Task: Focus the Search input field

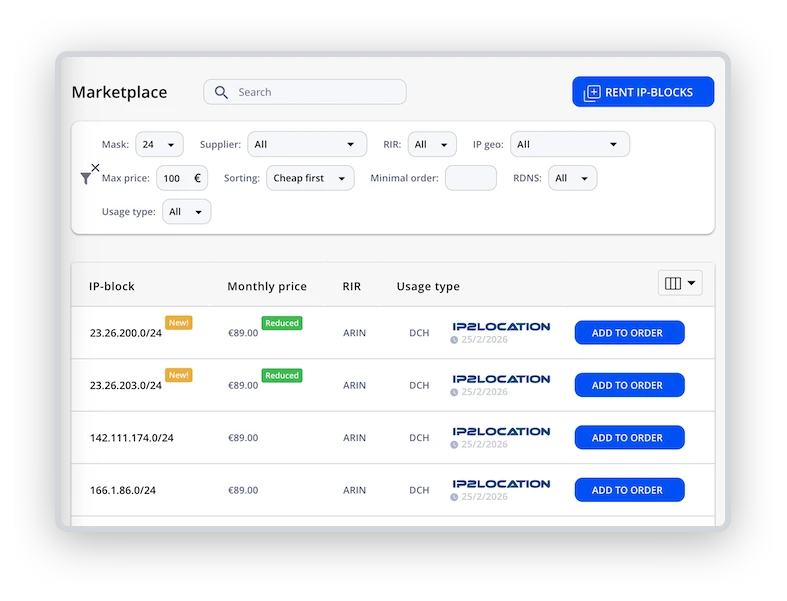Action: coord(305,92)
